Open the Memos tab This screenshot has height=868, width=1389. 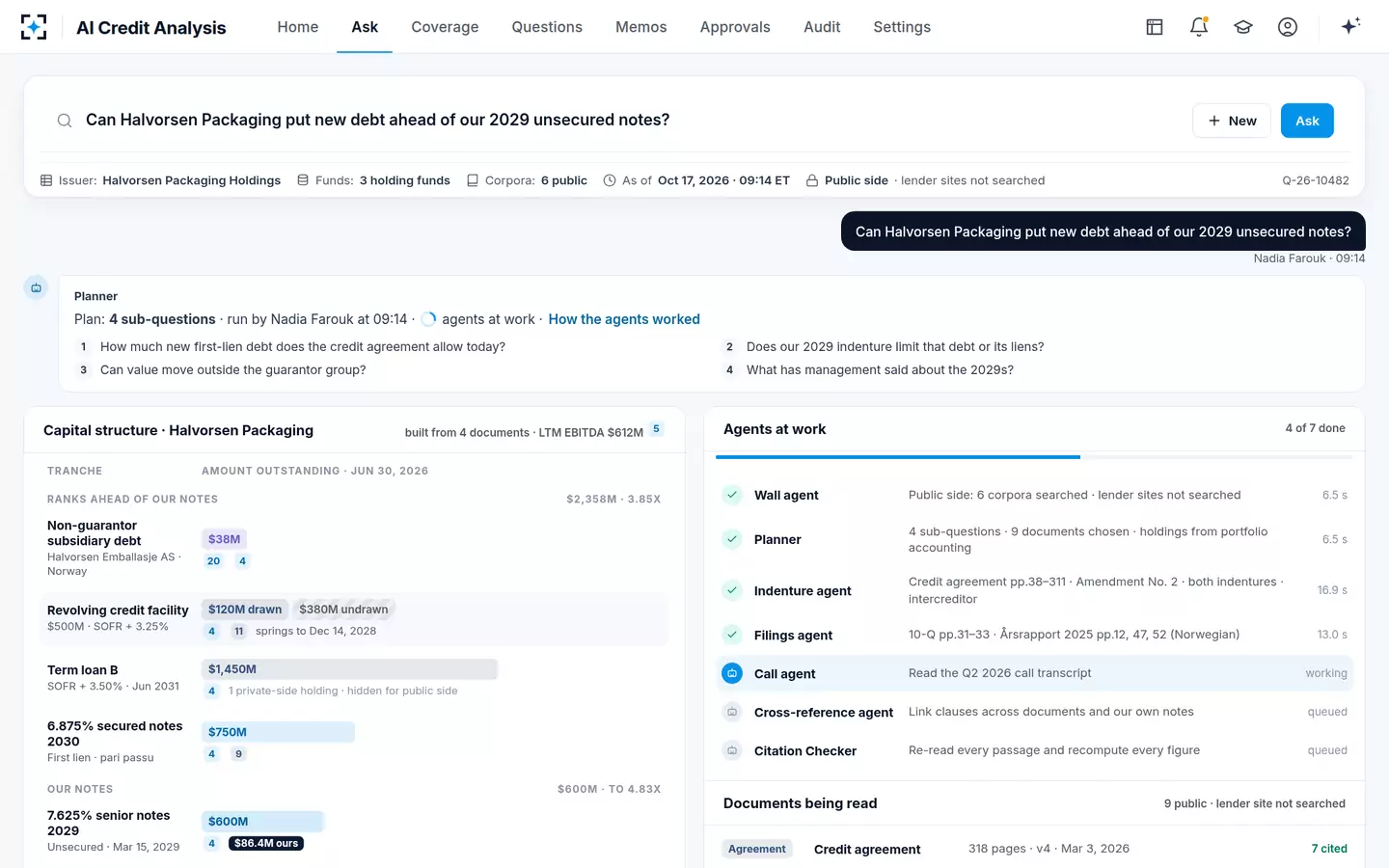point(641,27)
